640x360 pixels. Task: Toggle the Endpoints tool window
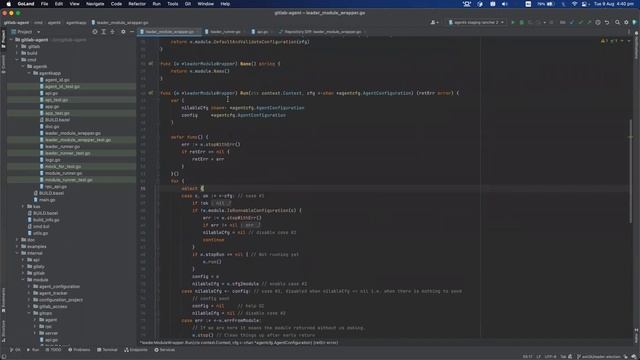[136, 350]
